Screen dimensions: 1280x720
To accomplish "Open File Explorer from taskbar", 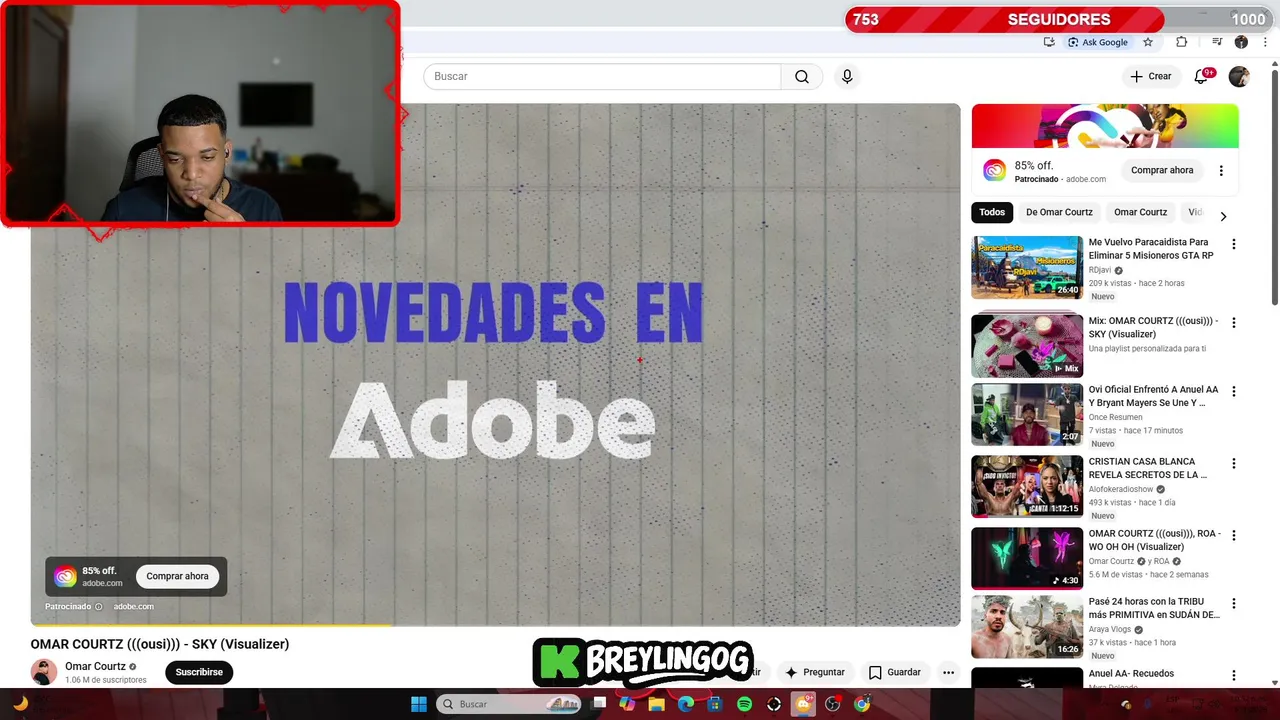I will pos(656,704).
